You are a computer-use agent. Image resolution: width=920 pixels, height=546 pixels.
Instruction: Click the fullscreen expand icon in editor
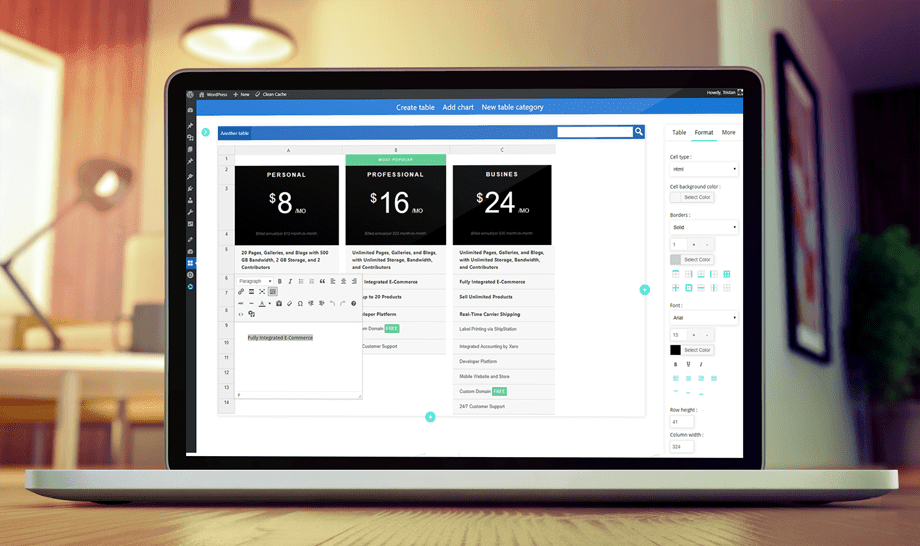[262, 292]
